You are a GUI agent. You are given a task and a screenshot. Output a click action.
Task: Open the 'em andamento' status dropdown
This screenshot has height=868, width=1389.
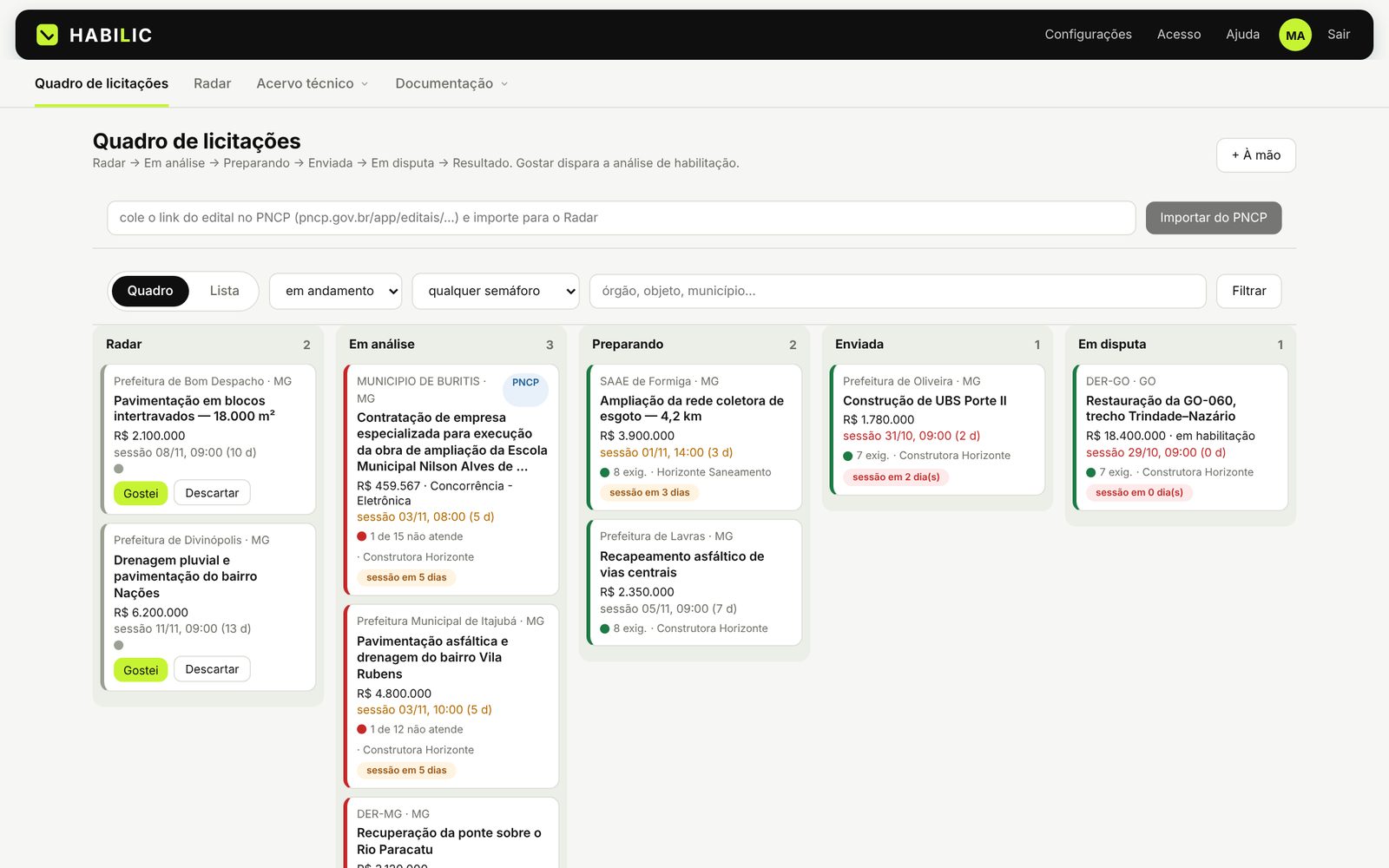tap(335, 291)
